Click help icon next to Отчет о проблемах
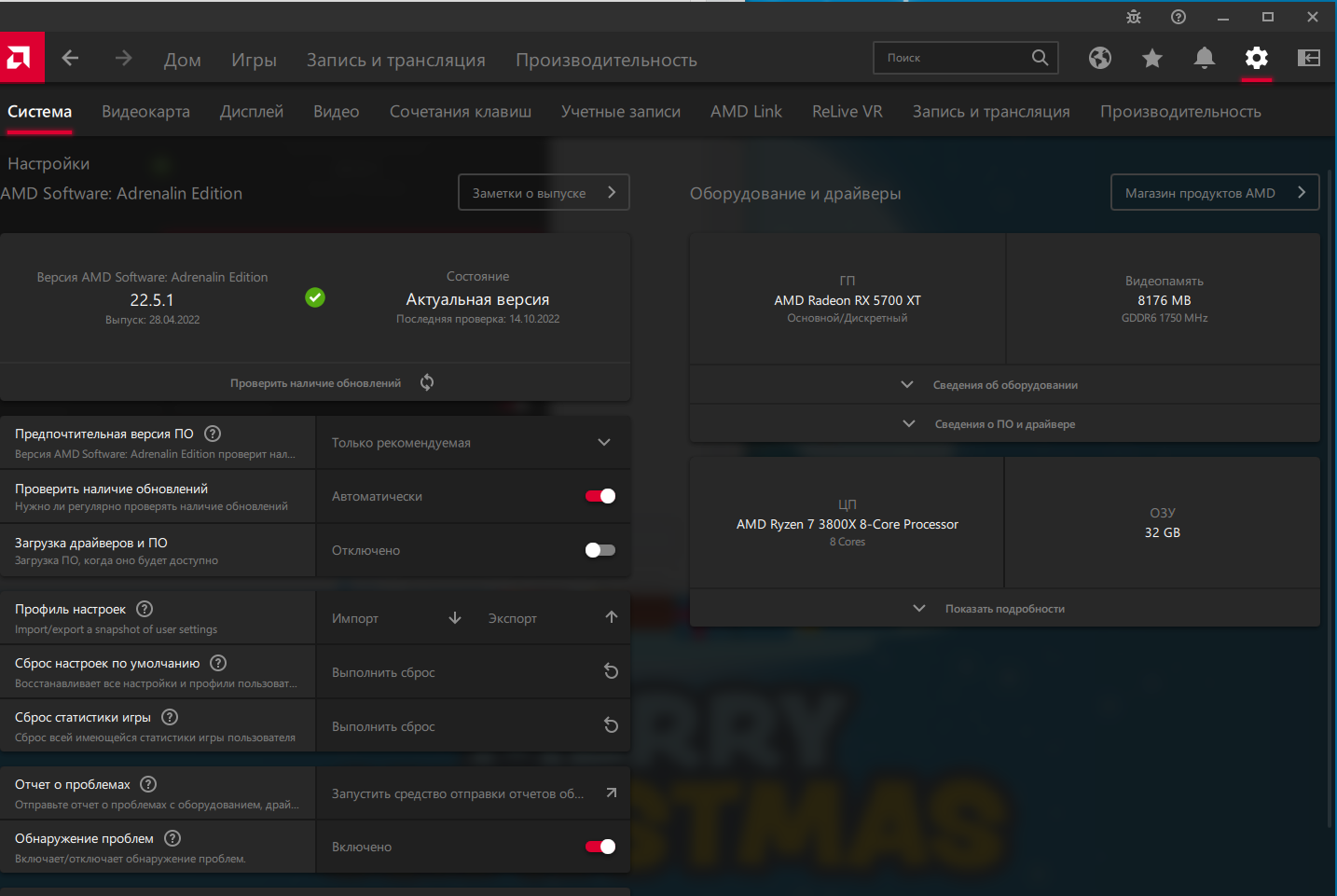This screenshot has width=1337, height=896. tap(148, 784)
